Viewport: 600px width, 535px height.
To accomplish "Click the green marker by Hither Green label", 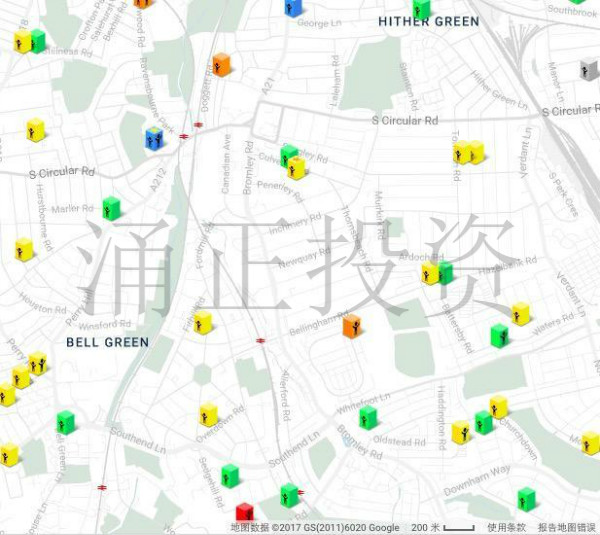I will point(421,9).
